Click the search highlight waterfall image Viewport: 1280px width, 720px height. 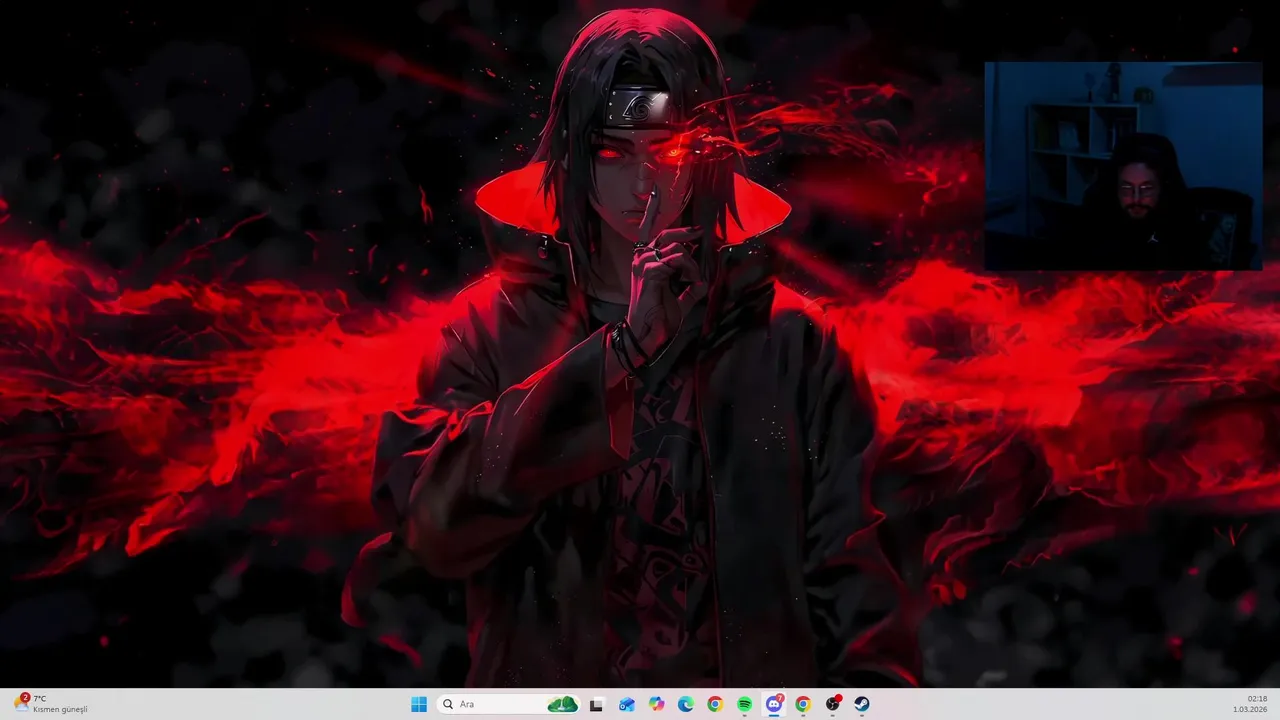pos(563,704)
